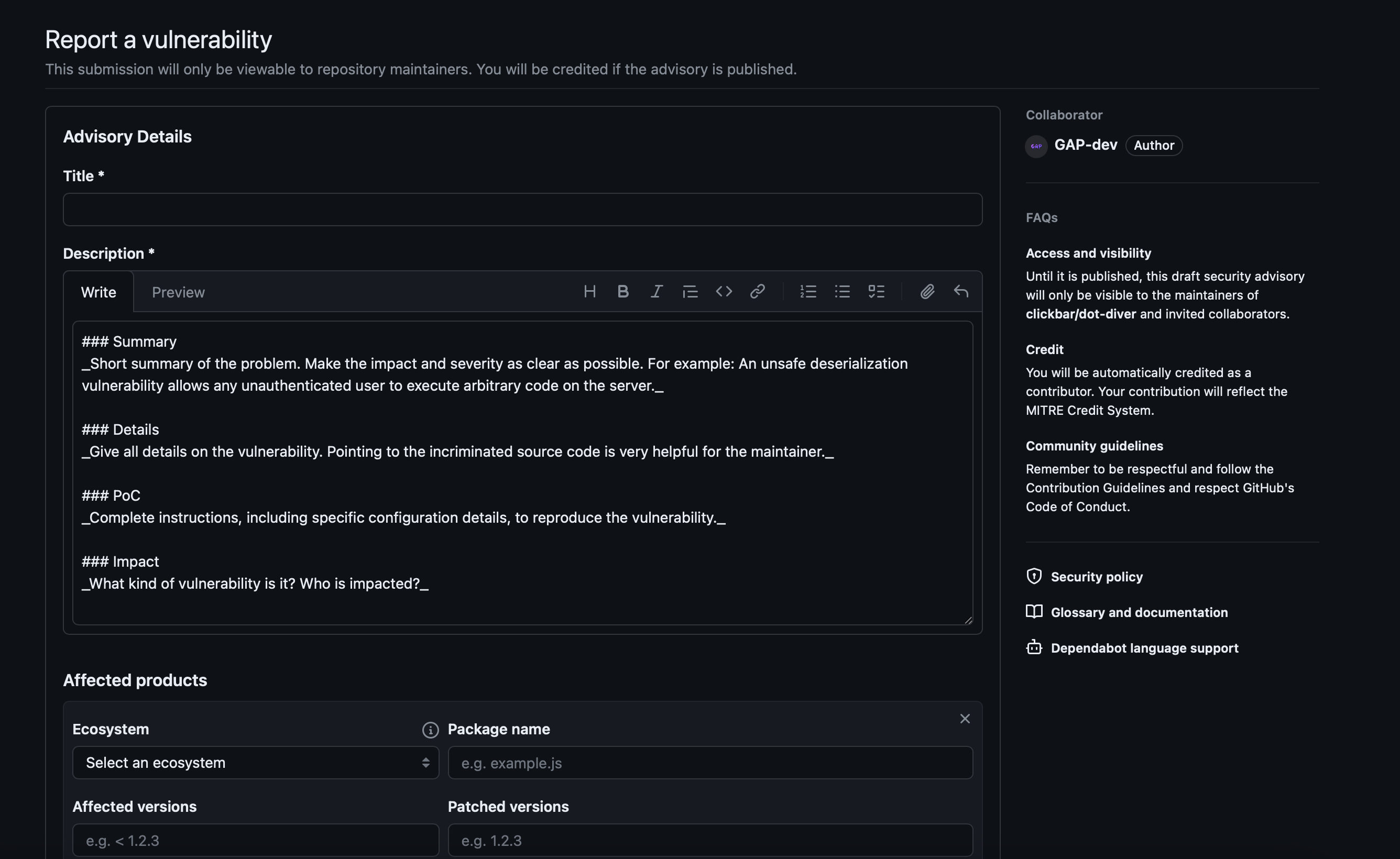Insert a quote block
Image resolution: width=1400 pixels, height=859 pixels.
pyautogui.click(x=690, y=291)
